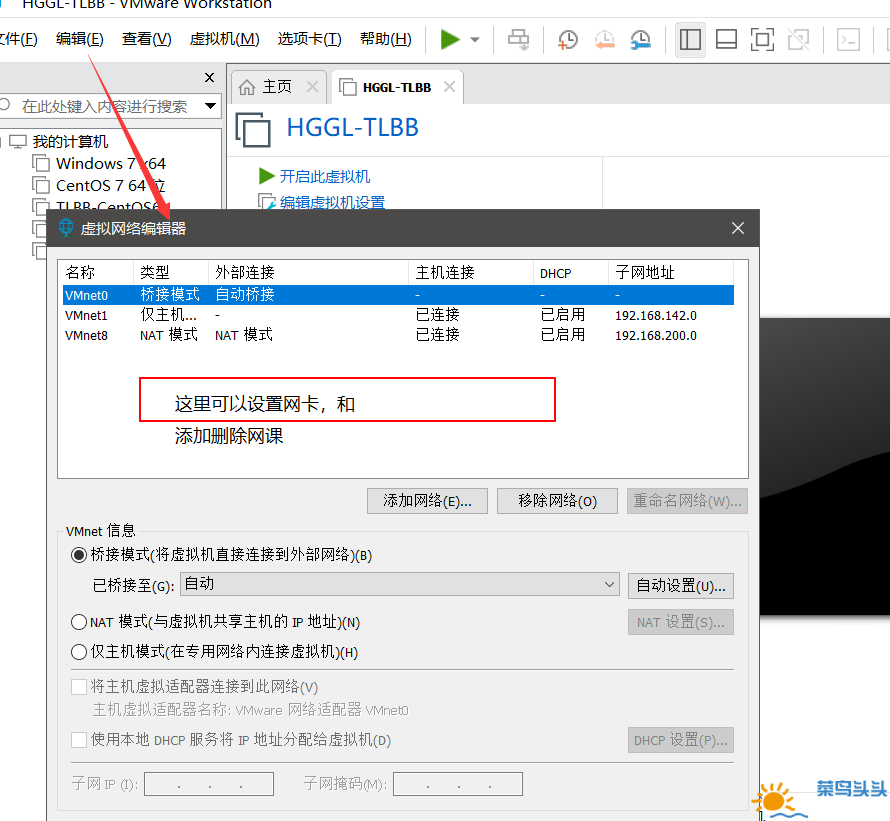Image resolution: width=890 pixels, height=821 pixels.
Task: Select the VMnet0 network row
Action: click(398, 295)
